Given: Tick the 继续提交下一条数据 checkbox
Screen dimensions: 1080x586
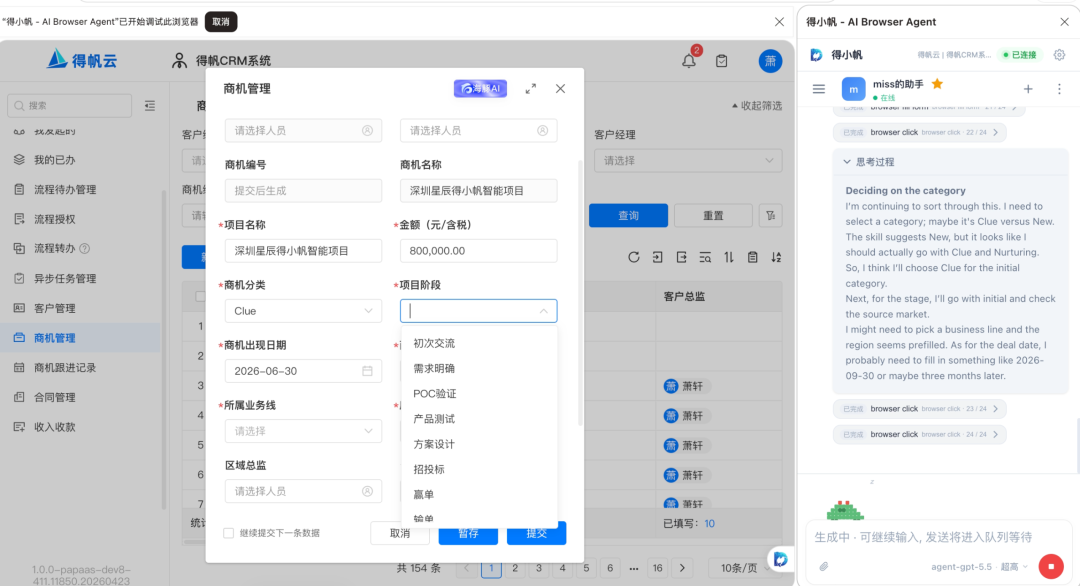Looking at the screenshot, I should coord(228,533).
